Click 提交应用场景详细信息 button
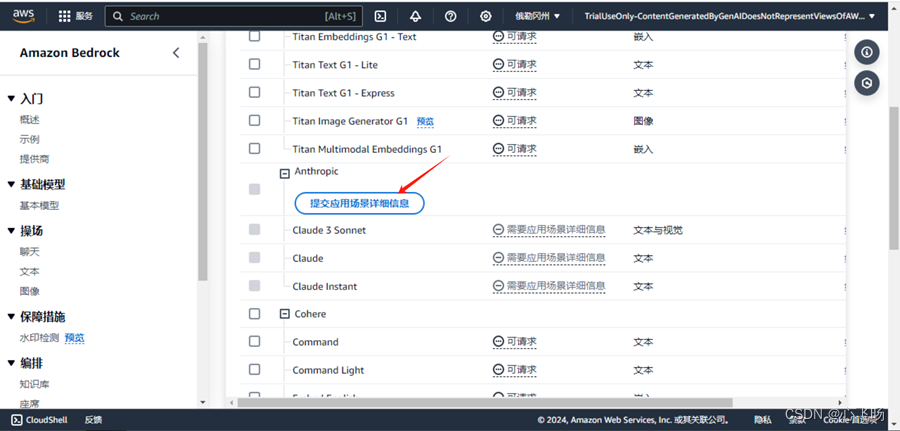 [x=359, y=203]
